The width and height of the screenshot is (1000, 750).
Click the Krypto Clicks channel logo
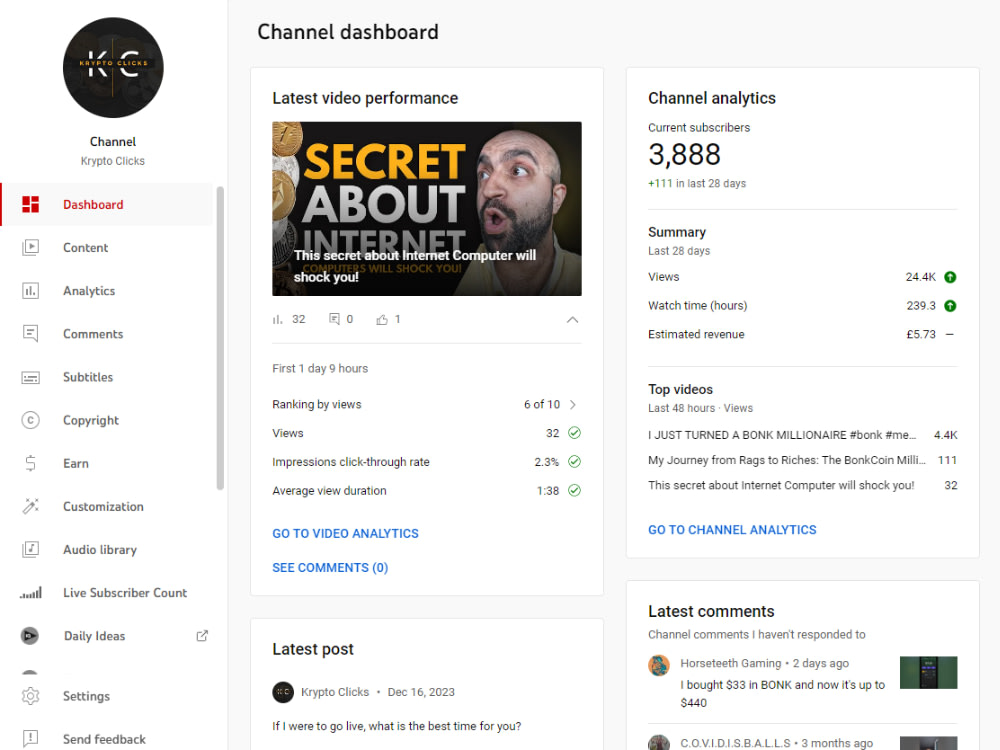tap(113, 68)
